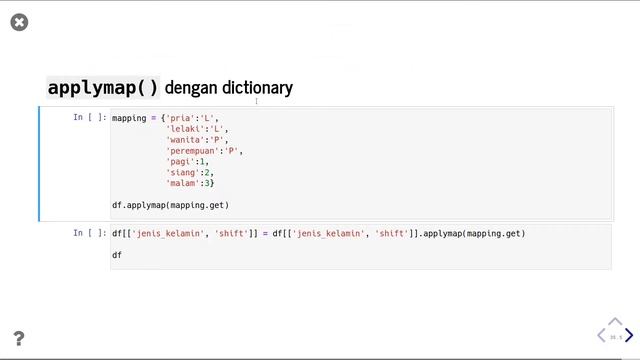Select the first cell's In [ ] prompt
The image size is (640, 360).
90,118
